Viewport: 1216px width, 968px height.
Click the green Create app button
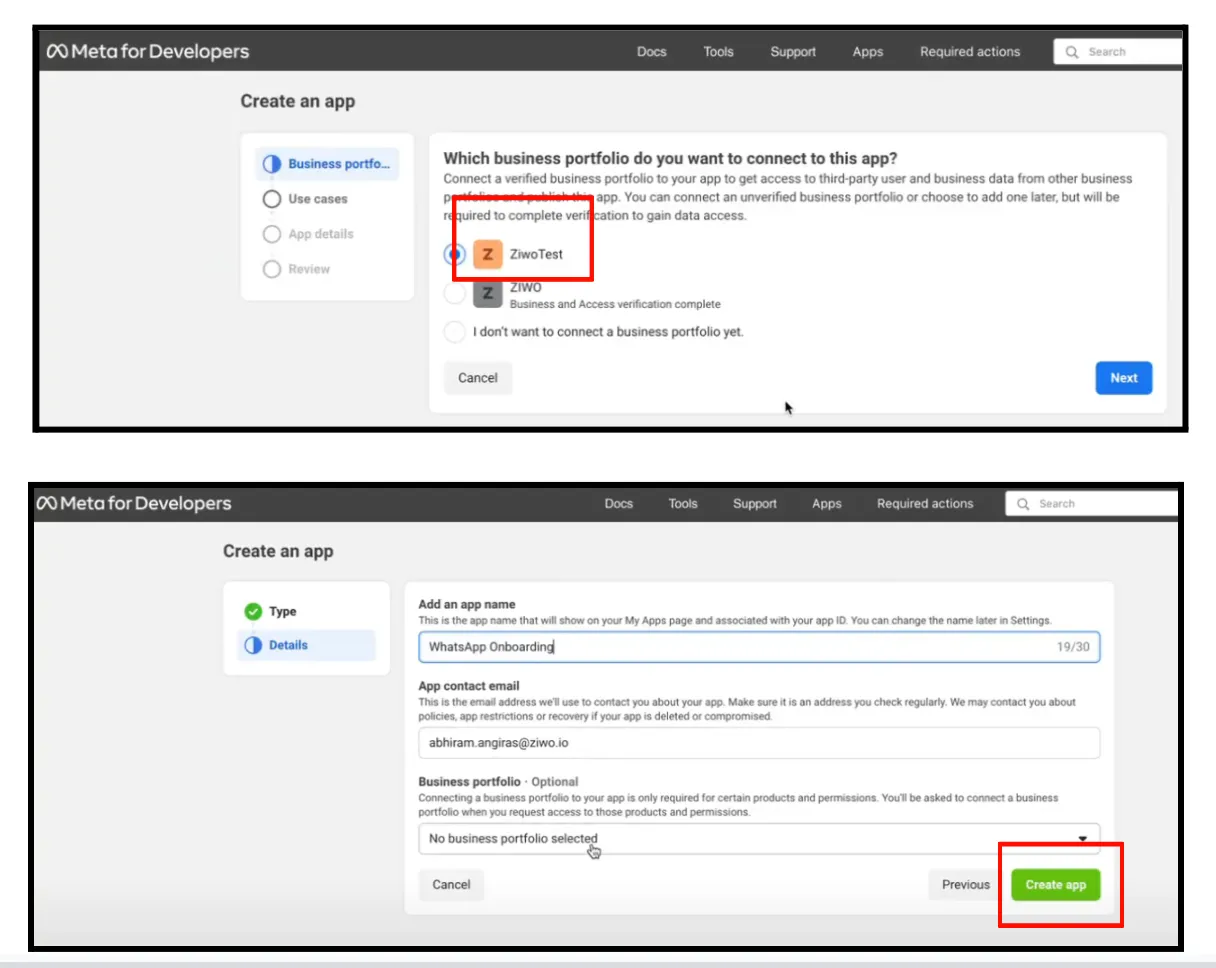[x=1056, y=885]
